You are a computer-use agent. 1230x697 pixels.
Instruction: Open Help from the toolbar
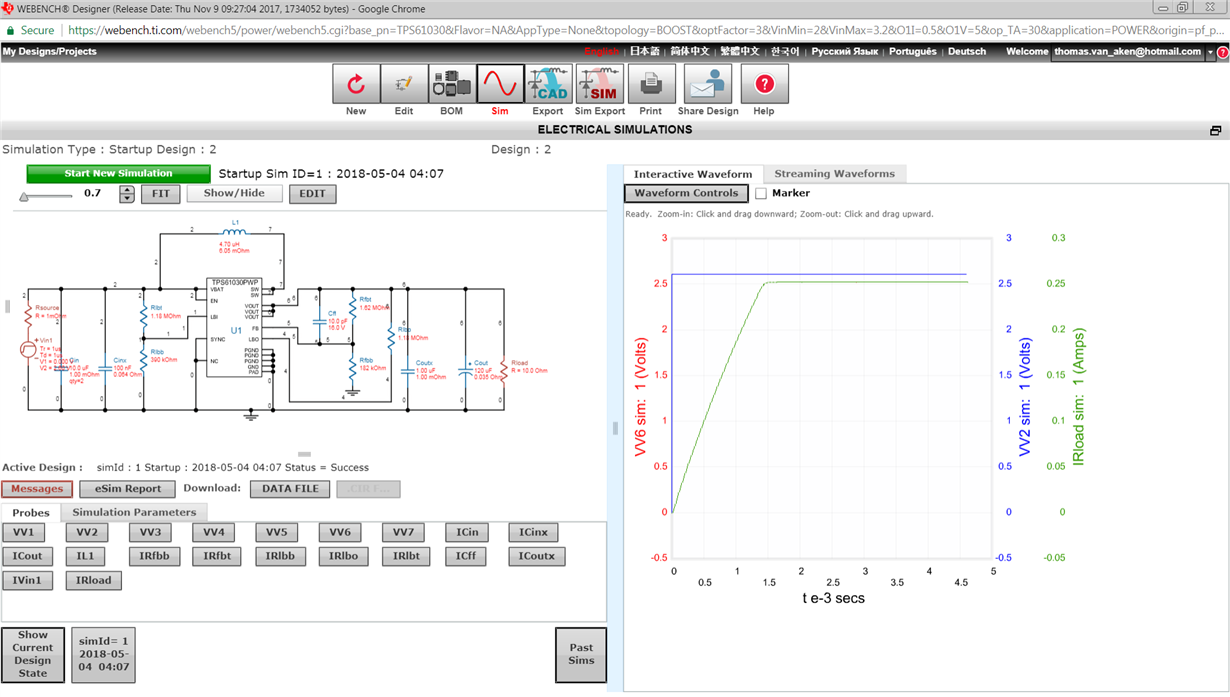[x=764, y=84]
